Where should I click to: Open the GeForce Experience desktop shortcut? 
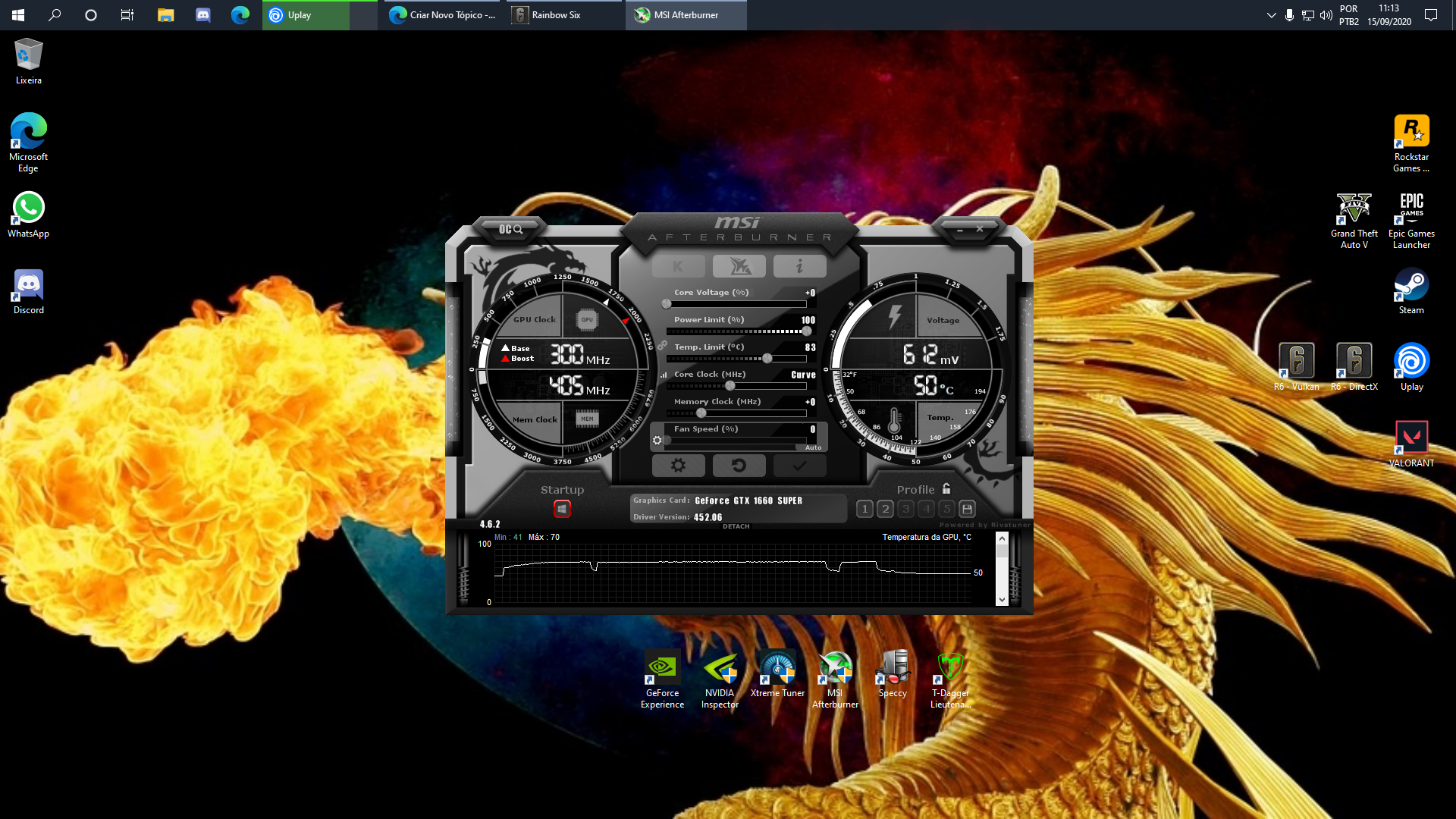tap(662, 680)
